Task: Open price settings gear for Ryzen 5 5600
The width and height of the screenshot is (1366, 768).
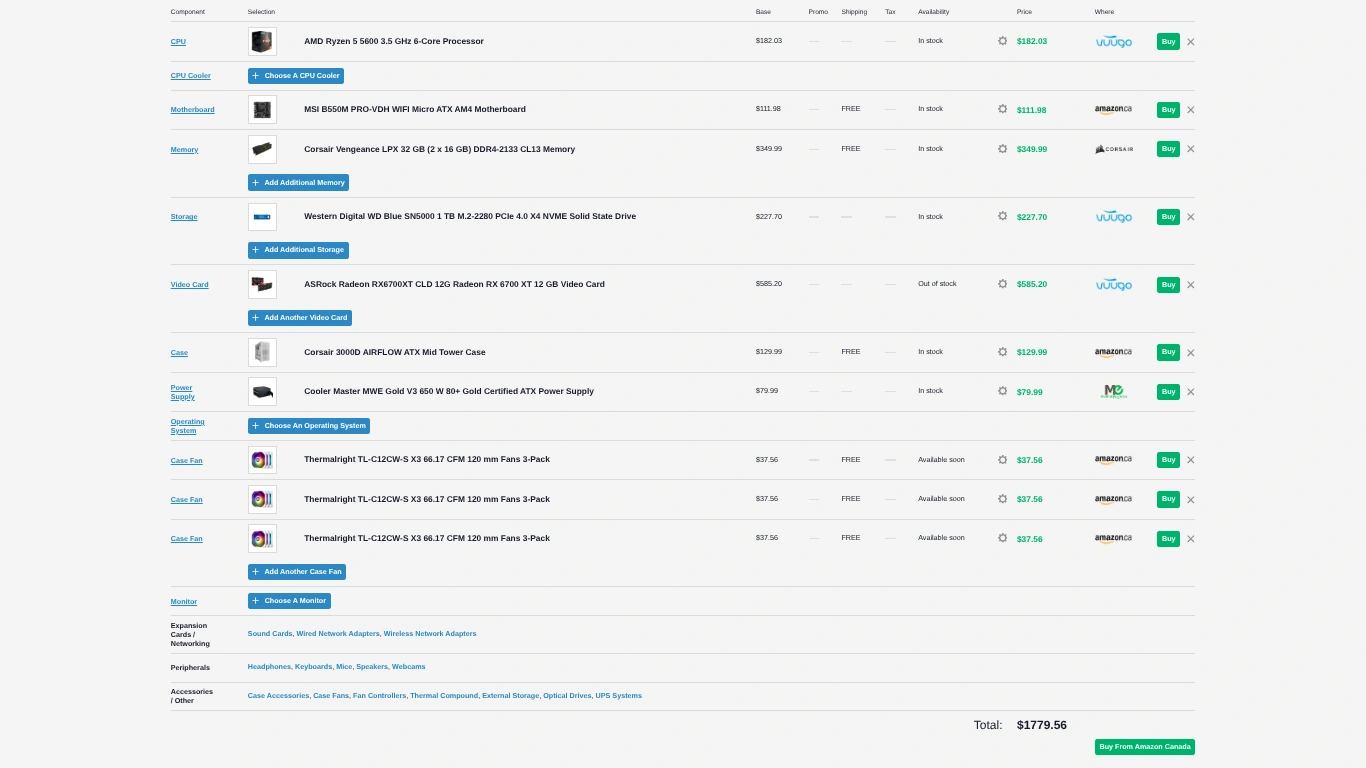Action: pos(1002,41)
